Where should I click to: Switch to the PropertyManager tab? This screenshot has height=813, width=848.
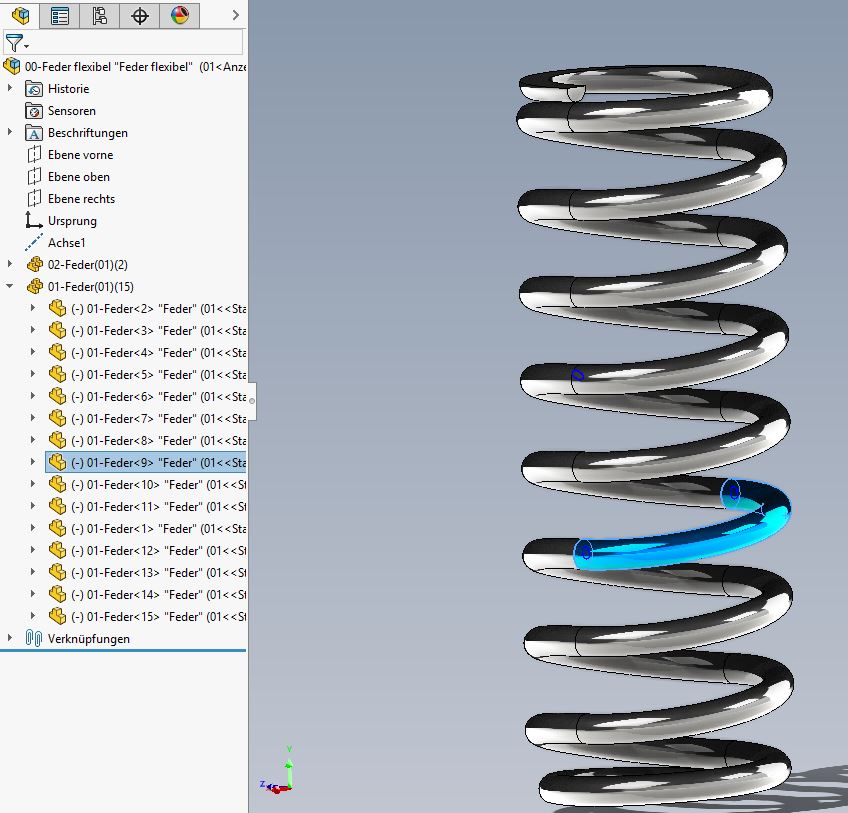pyautogui.click(x=60, y=15)
